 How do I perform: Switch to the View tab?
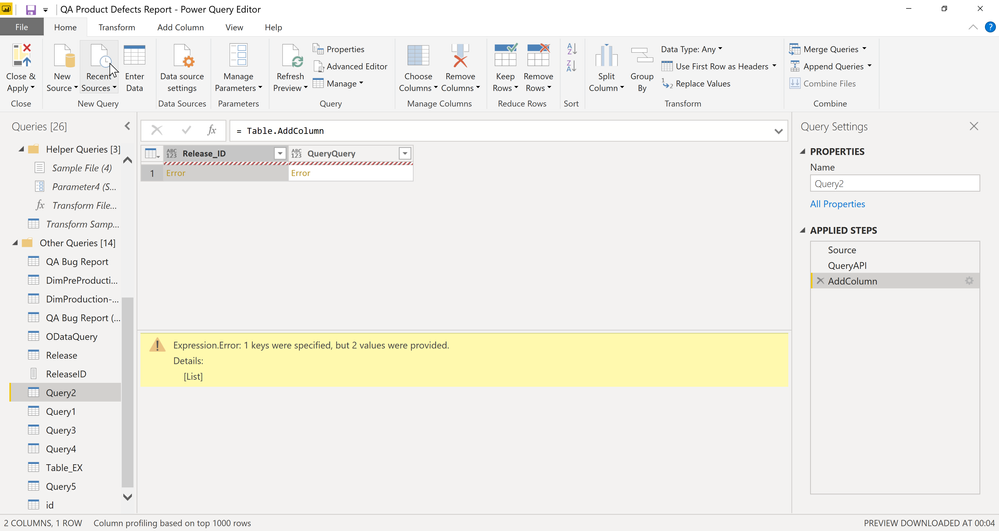[234, 27]
